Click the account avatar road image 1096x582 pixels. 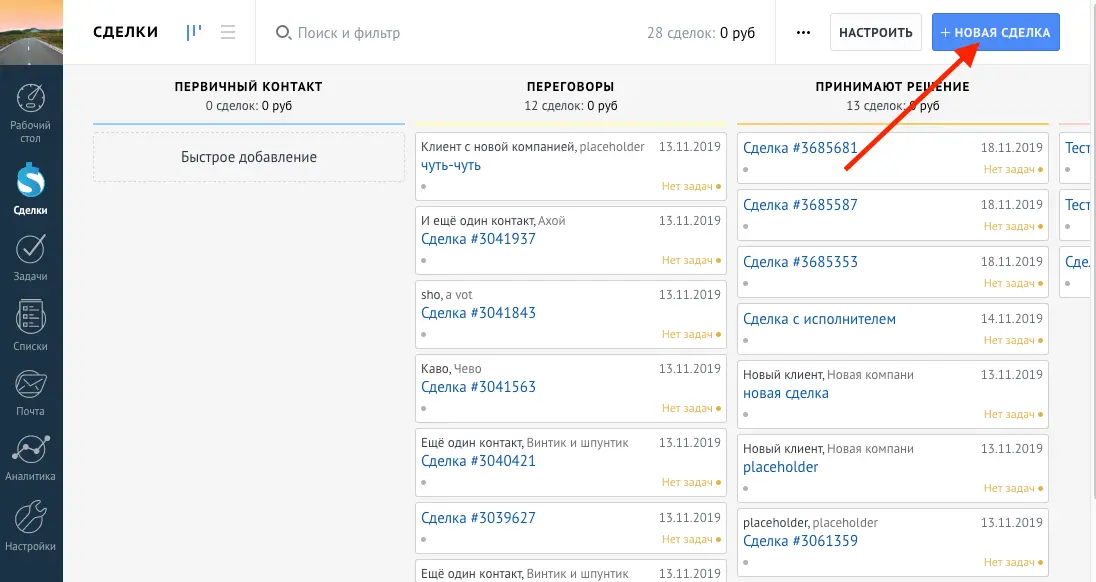click(31, 32)
